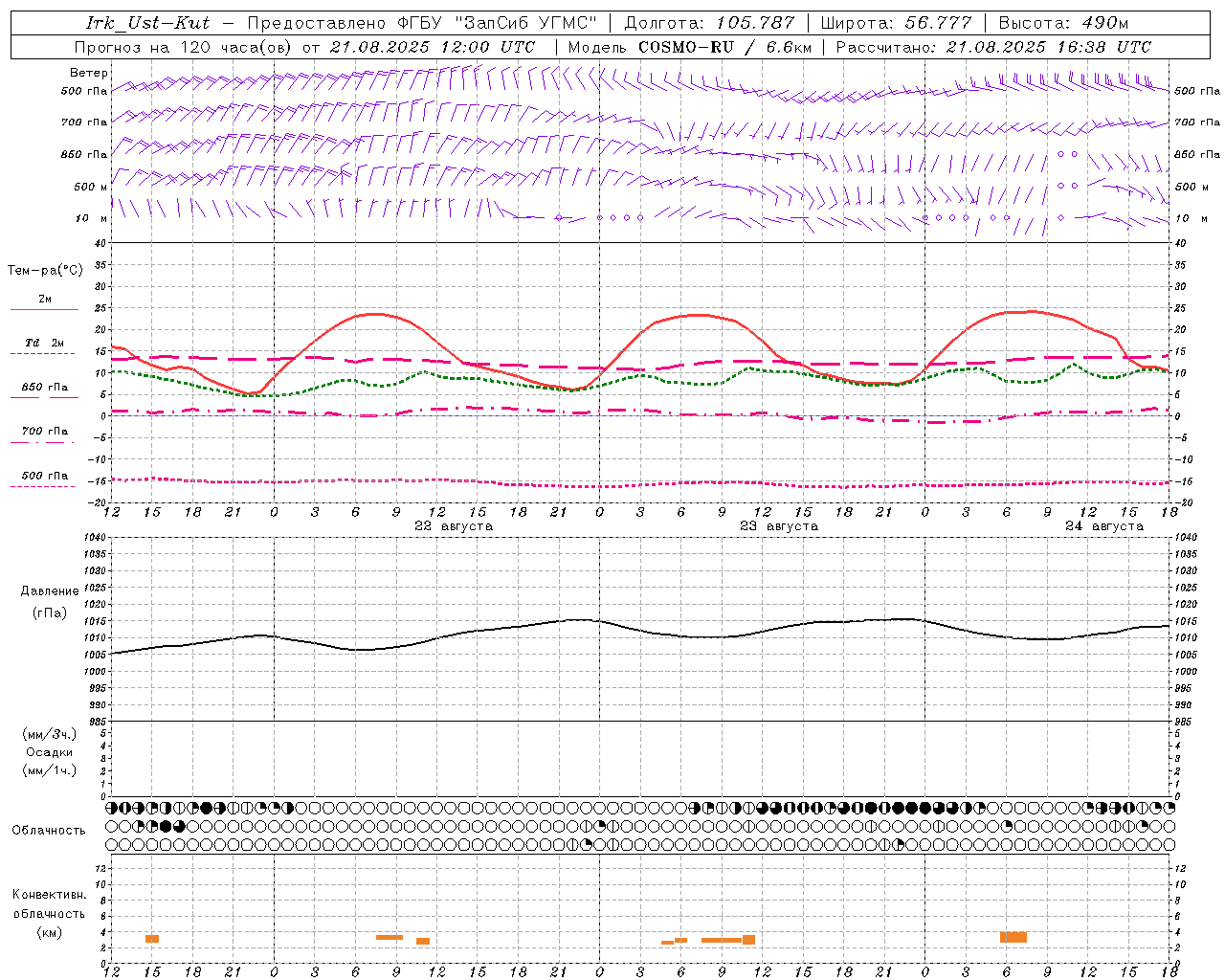Viewport: 1225px width, 980px height.
Task: Click the Рассчитано: 21.08.2025 16:38 UTC text
Action: pos(994,47)
